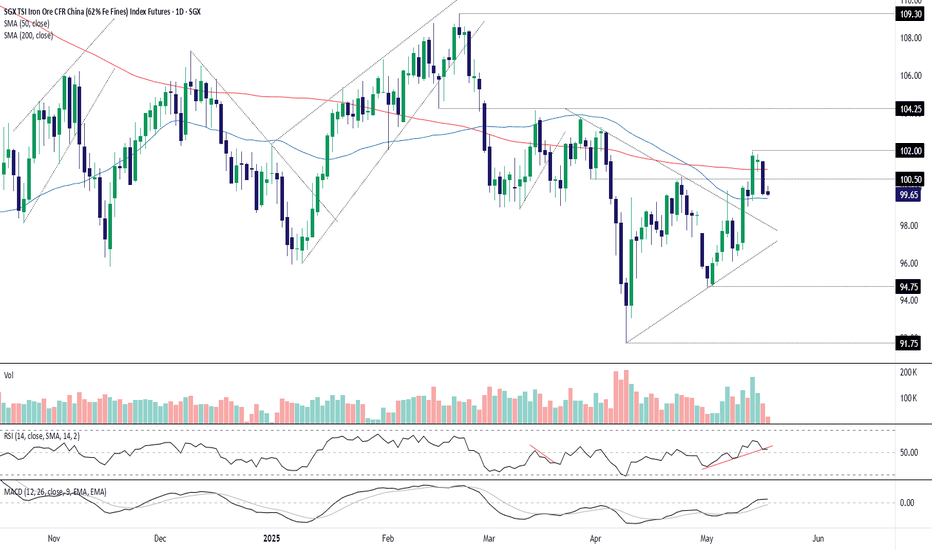The width and height of the screenshot is (932, 550).
Task: Select the Vol indicator label
Action: tap(9, 375)
